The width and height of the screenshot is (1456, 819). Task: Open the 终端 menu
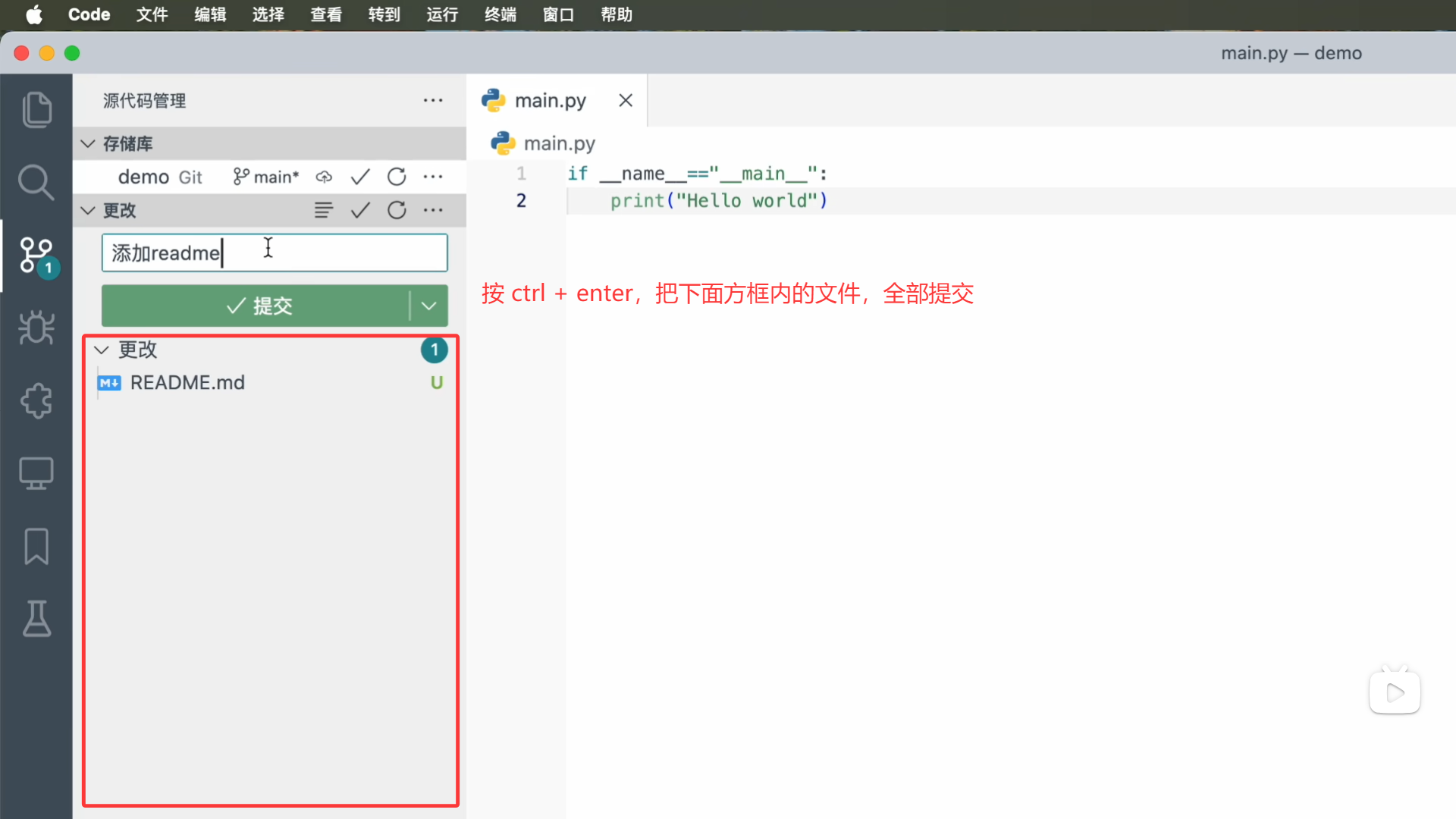tap(500, 14)
